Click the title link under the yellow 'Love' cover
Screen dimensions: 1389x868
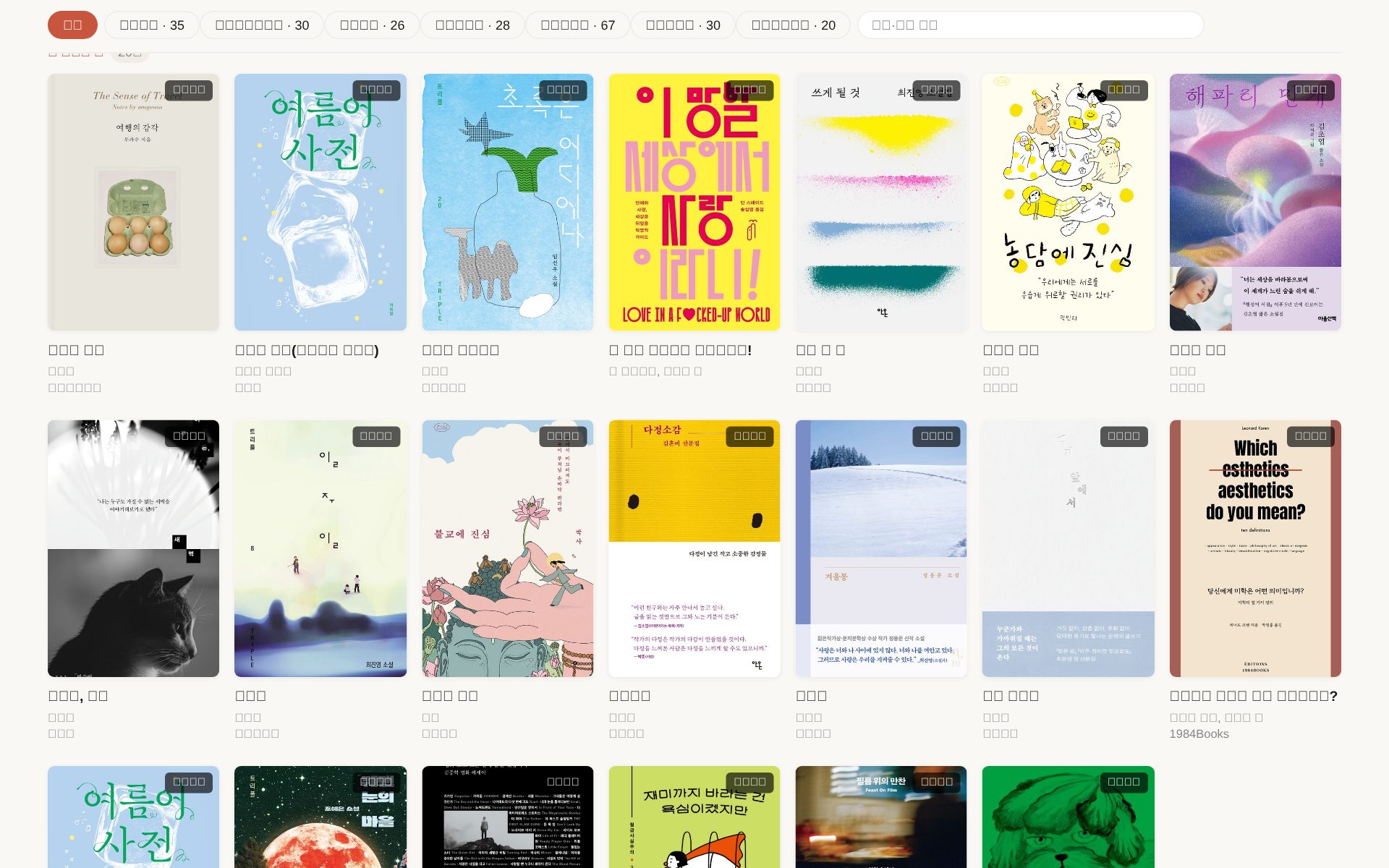click(680, 350)
